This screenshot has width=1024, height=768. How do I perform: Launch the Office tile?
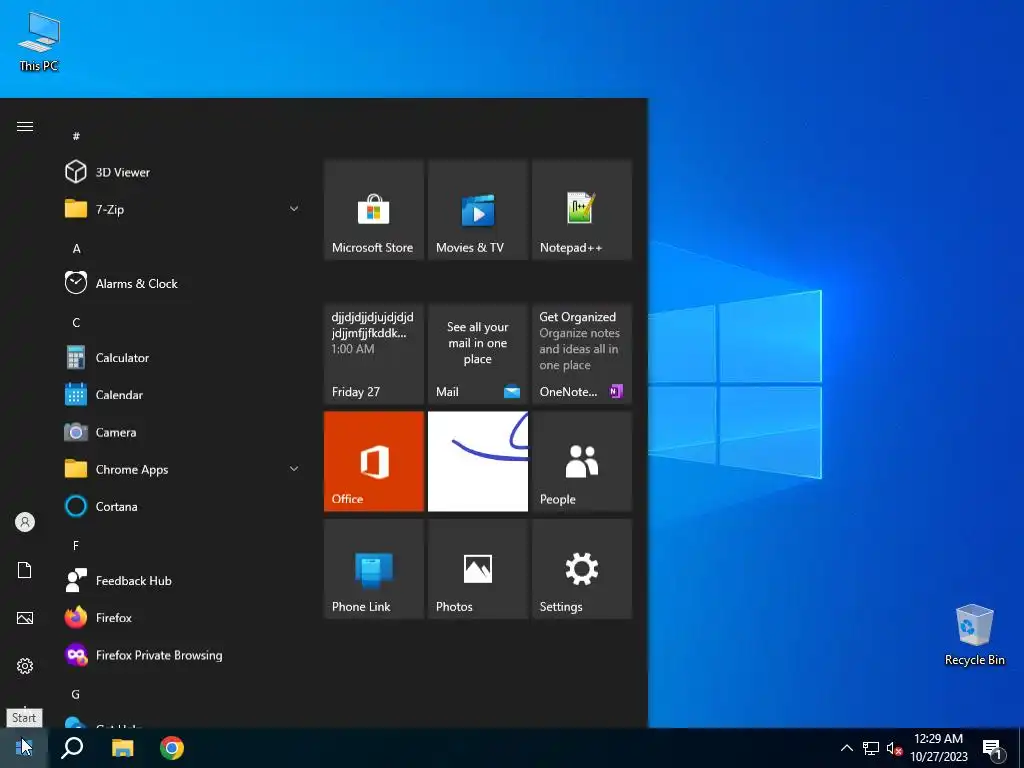pyautogui.click(x=374, y=461)
